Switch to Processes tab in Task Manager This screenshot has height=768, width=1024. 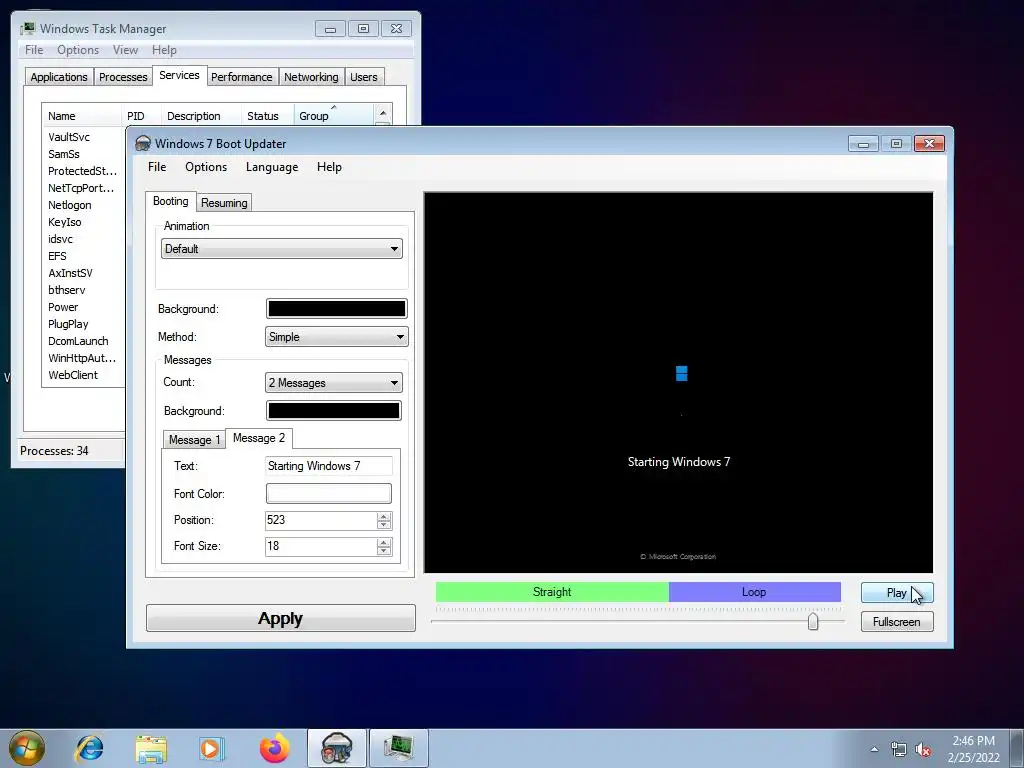(x=123, y=77)
